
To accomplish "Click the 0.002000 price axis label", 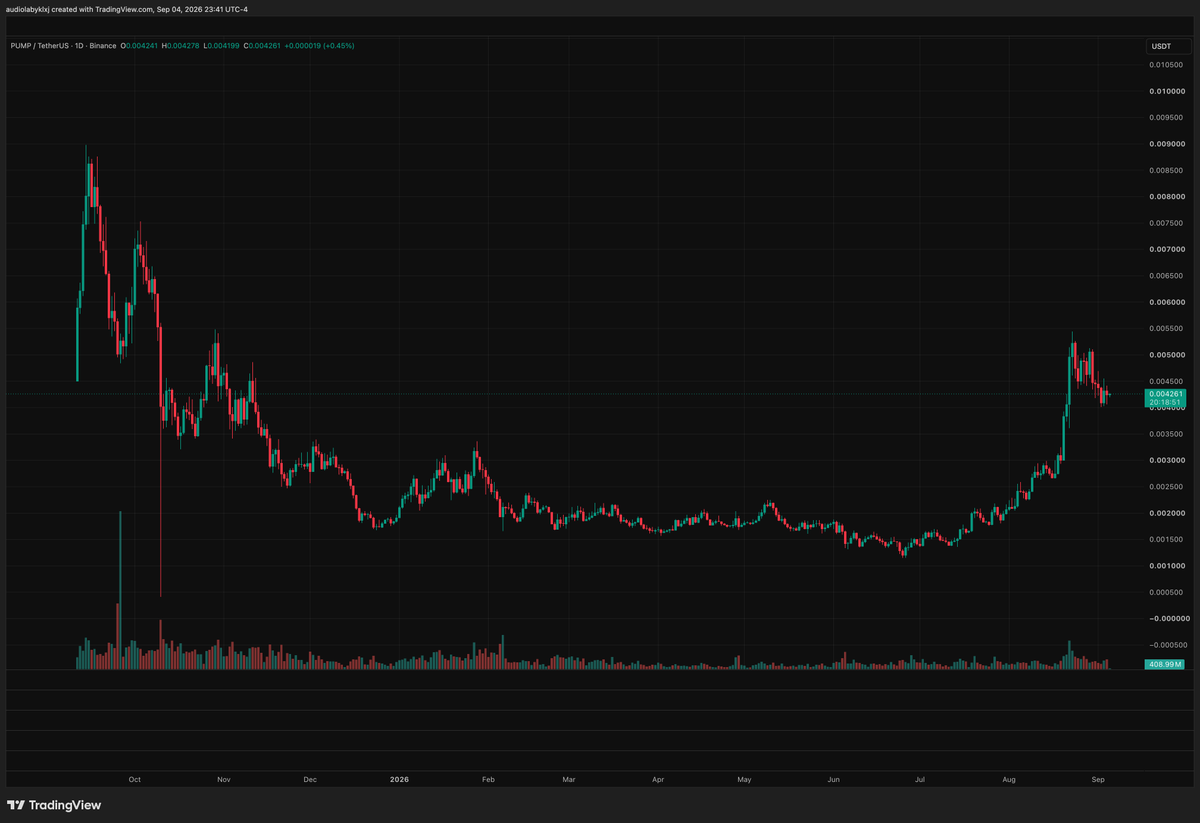I will 1168,514.
